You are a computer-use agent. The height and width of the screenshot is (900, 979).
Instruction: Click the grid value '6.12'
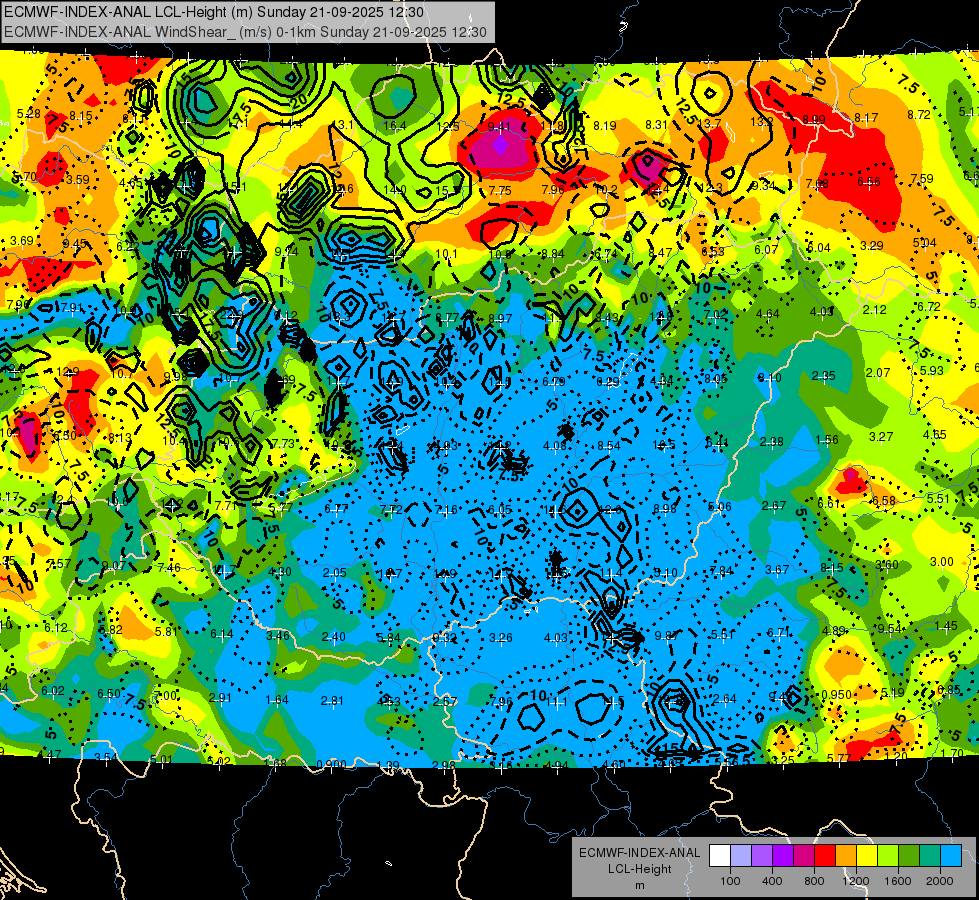tap(56, 627)
